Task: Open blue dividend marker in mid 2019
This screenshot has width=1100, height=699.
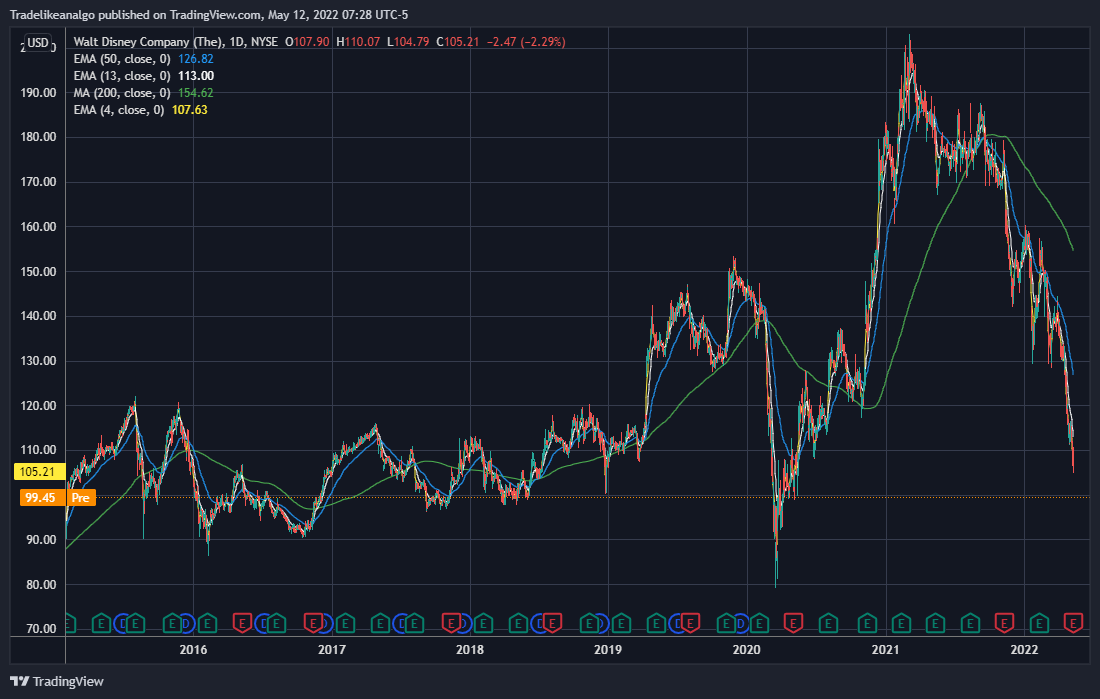Action: tap(676, 623)
